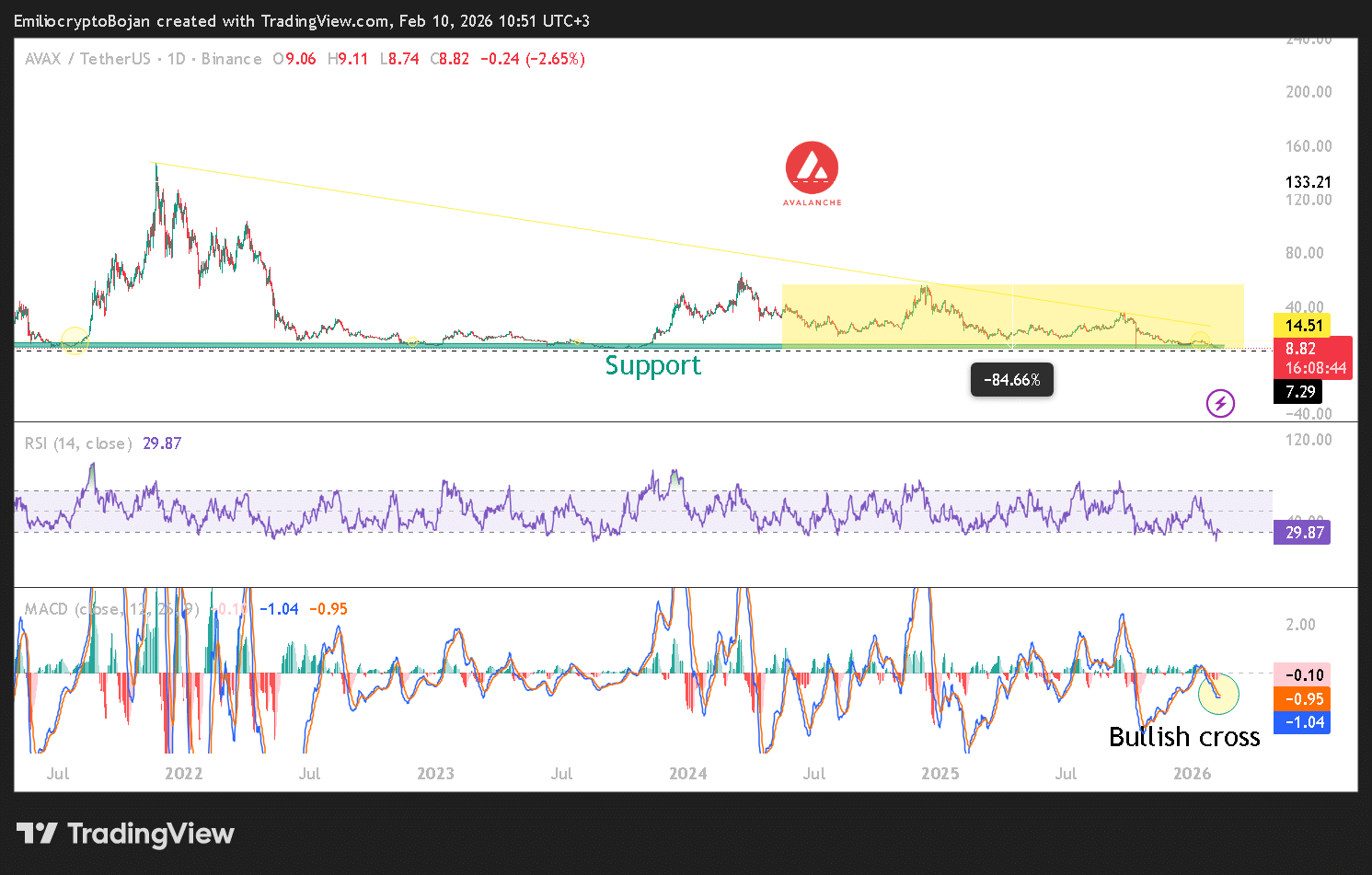
Task: Click the yellow 14.51 price label
Action: [x=1303, y=325]
